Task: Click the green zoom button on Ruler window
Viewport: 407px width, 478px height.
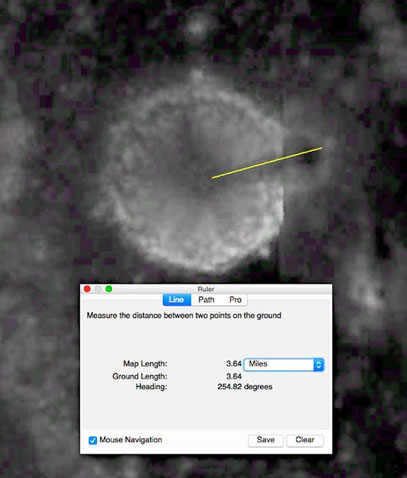Action: click(109, 289)
